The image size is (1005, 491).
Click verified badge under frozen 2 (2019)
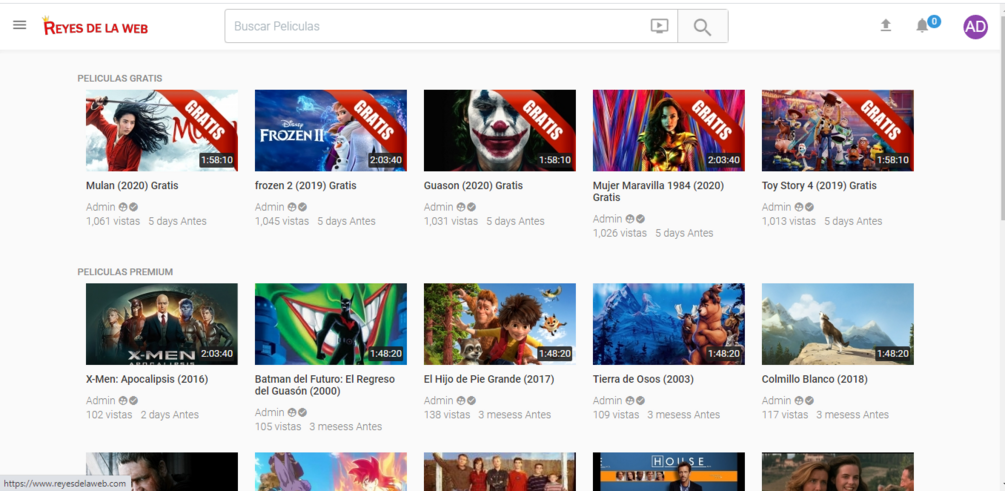[x=303, y=207]
